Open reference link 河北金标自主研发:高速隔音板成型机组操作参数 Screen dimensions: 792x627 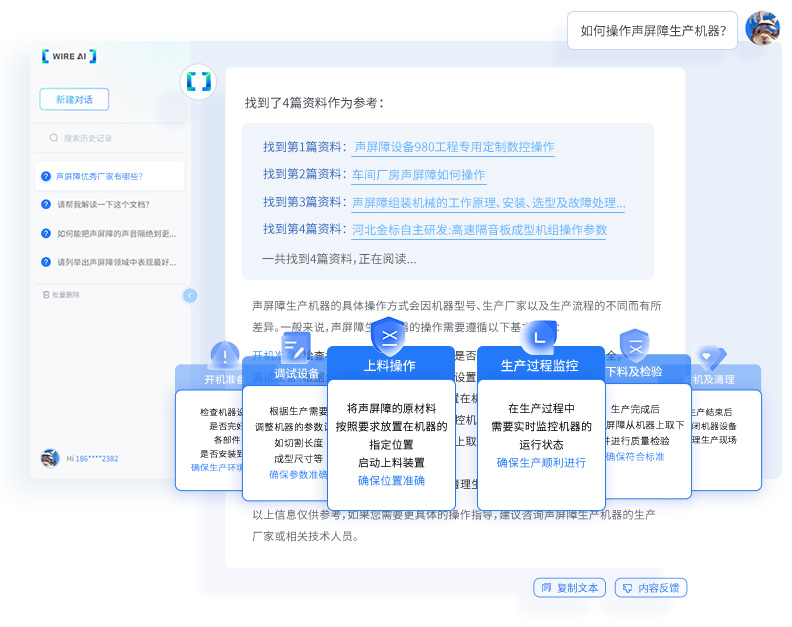tap(479, 230)
